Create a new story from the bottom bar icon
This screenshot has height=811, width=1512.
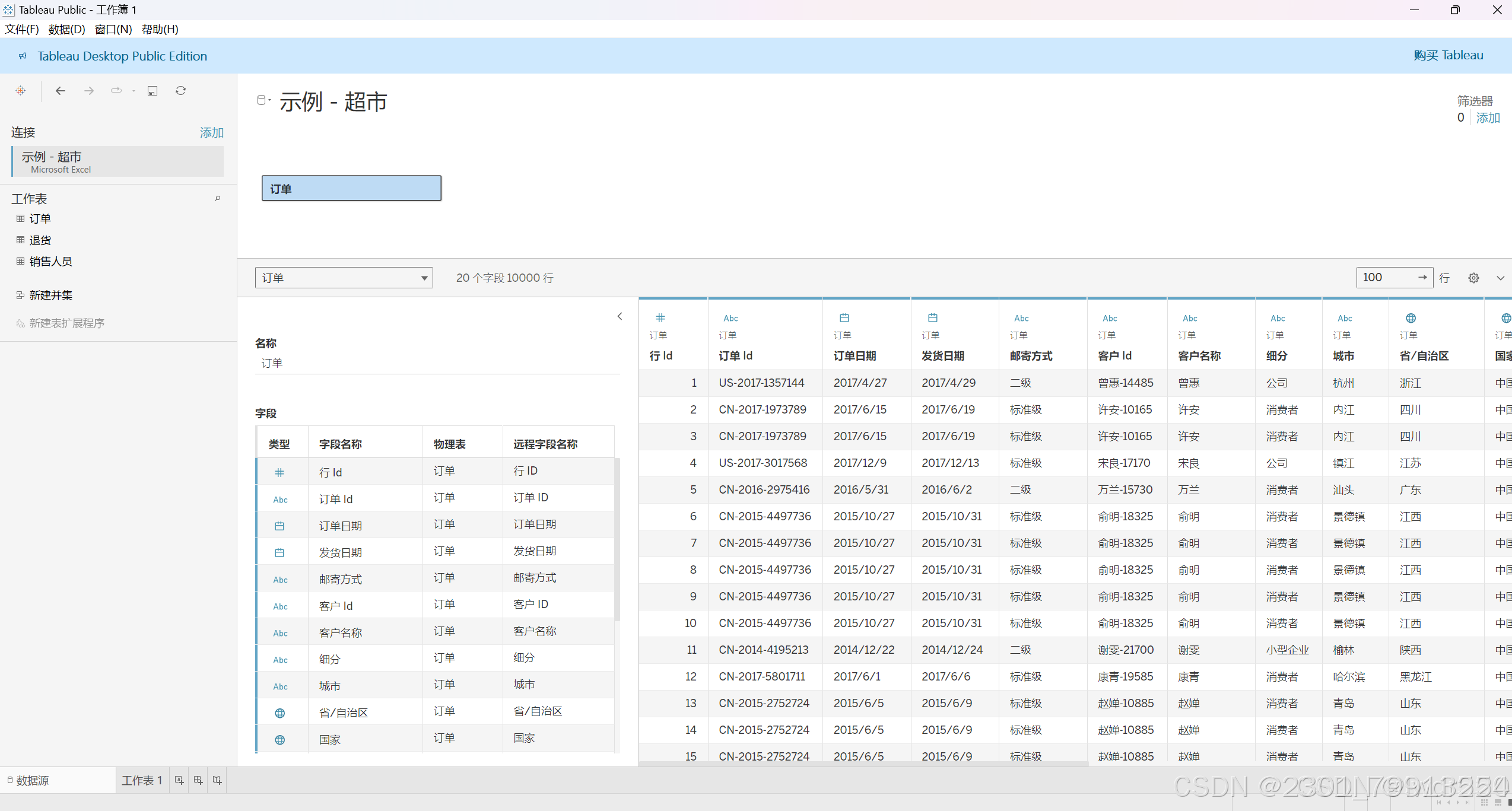click(217, 780)
